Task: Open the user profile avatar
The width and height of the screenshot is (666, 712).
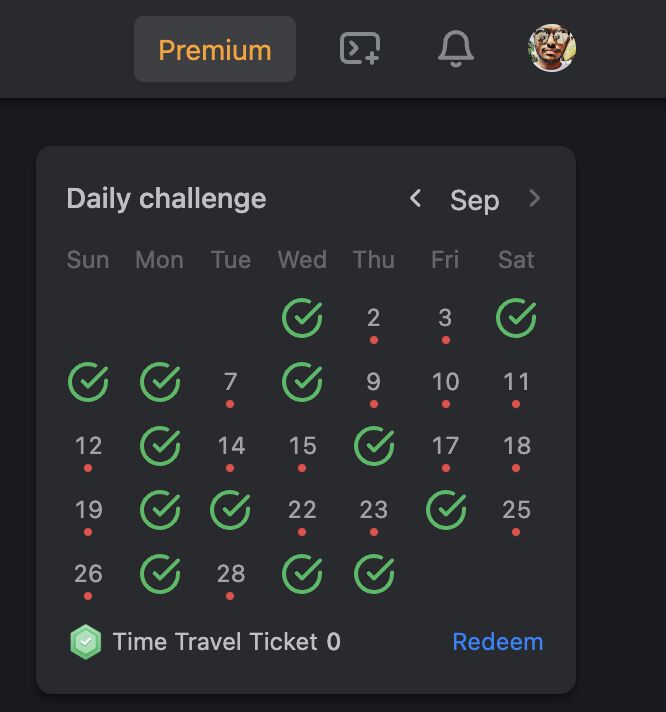Action: coord(552,48)
